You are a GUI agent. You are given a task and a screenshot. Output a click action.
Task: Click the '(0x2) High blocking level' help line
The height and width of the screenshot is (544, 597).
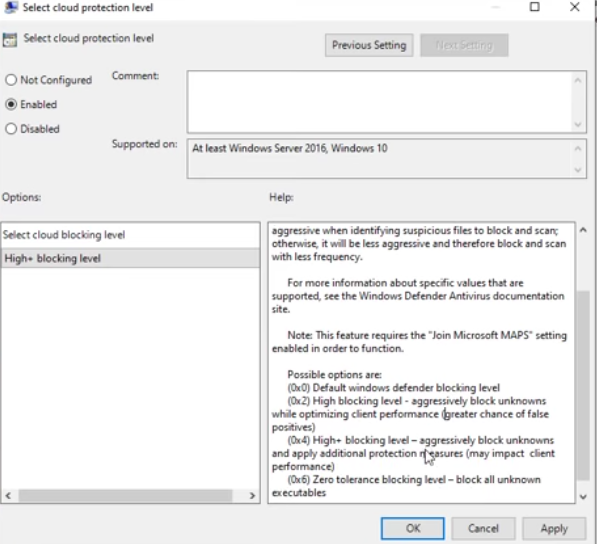point(417,401)
